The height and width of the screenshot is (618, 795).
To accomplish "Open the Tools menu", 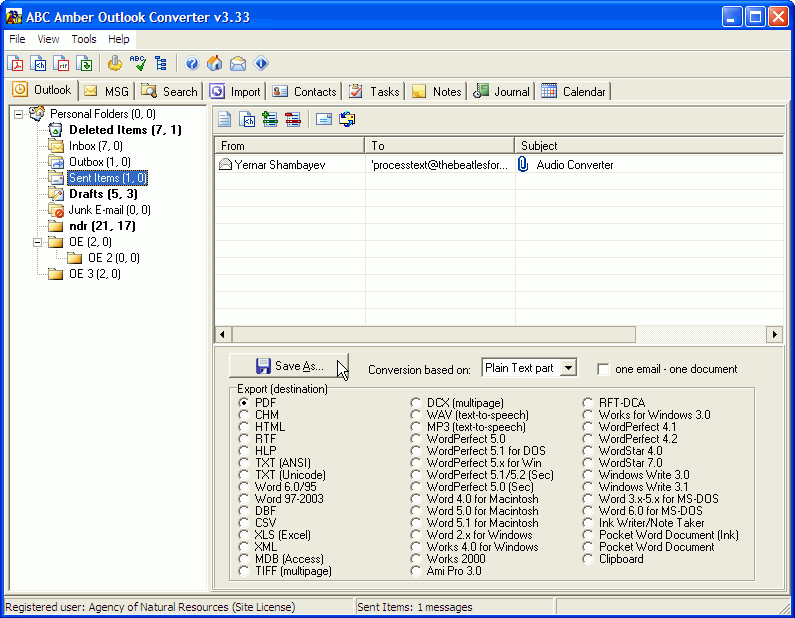I will (84, 39).
